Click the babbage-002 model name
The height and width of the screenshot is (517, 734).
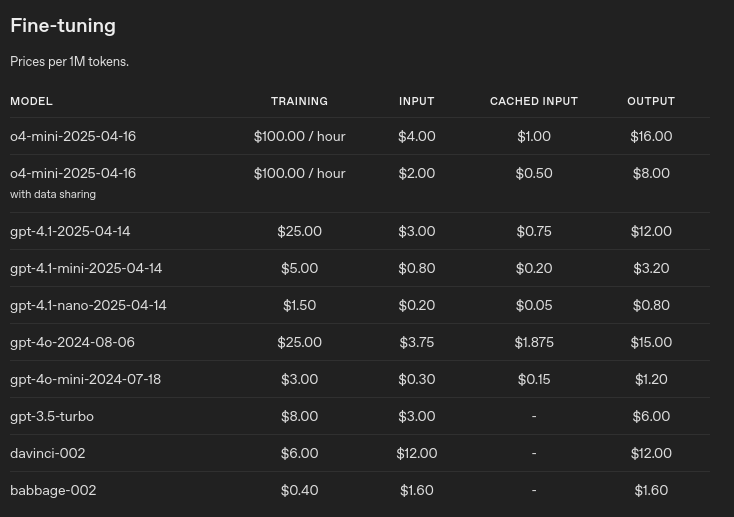pyautogui.click(x=53, y=490)
